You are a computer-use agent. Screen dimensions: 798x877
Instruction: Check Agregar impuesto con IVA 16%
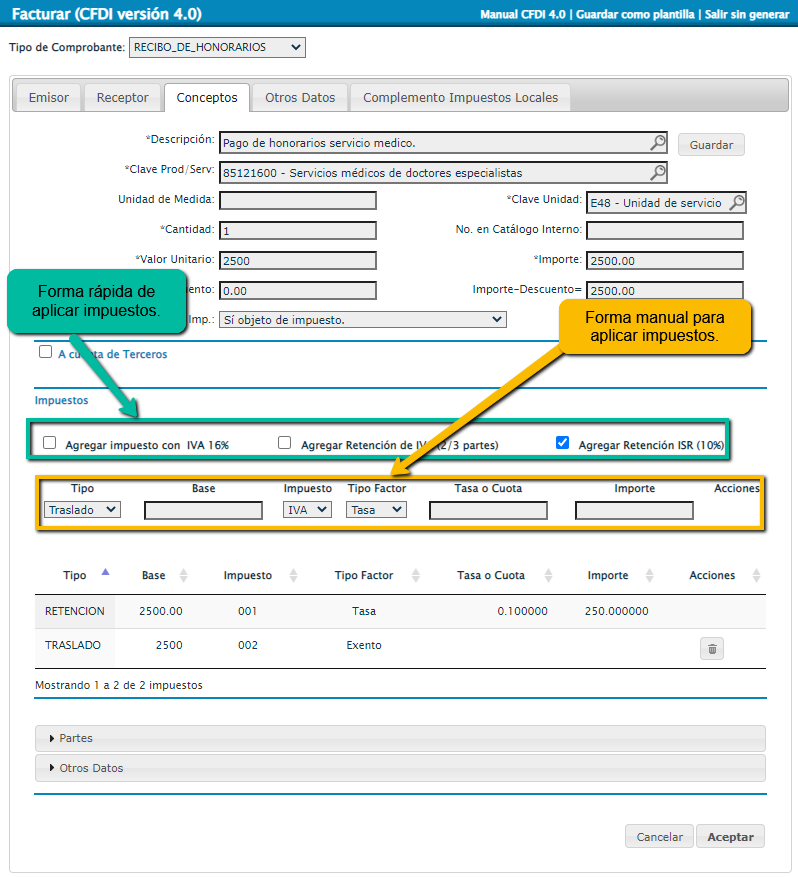50,443
